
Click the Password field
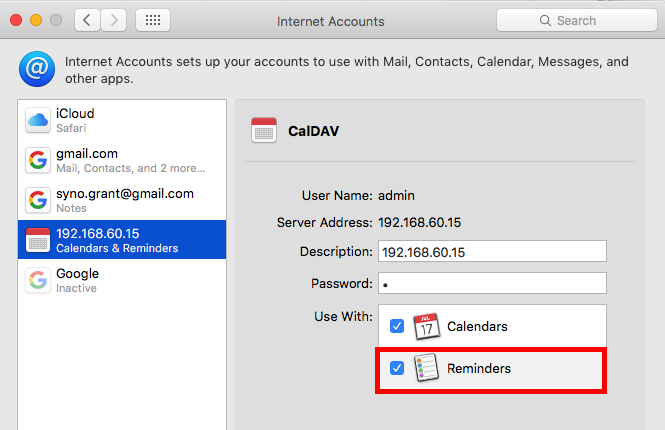tap(491, 283)
